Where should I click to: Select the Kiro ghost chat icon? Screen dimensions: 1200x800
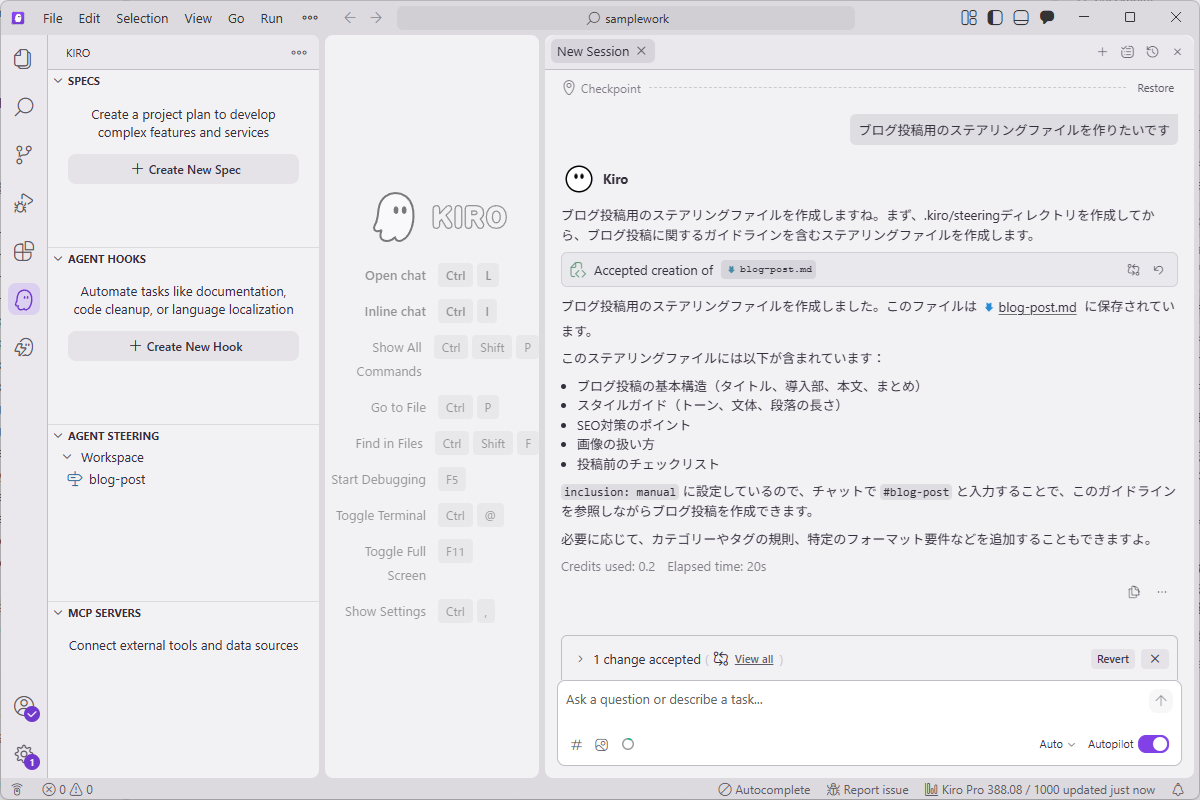24,299
